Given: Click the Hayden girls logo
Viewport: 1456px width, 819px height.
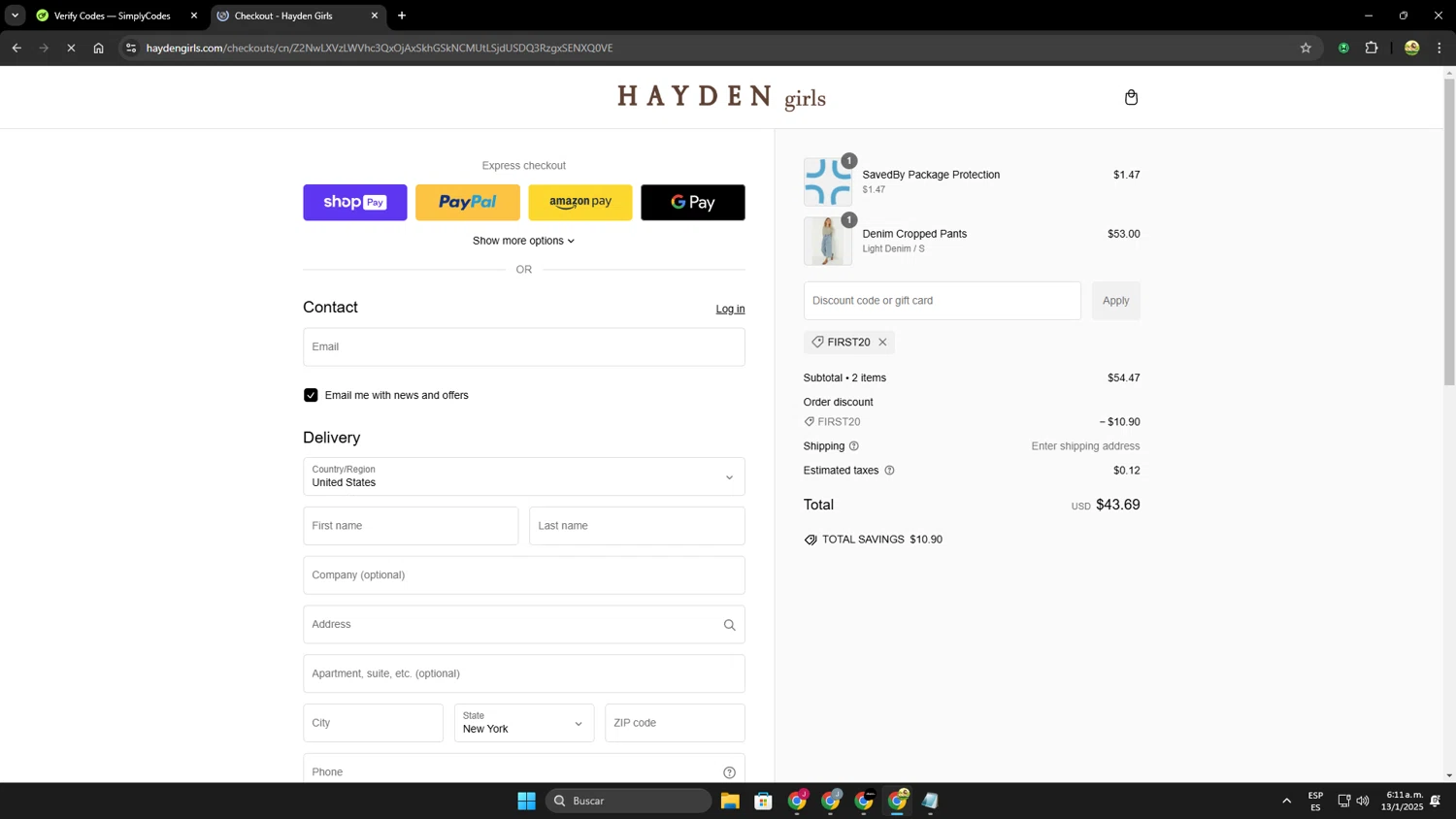Looking at the screenshot, I should [x=721, y=97].
